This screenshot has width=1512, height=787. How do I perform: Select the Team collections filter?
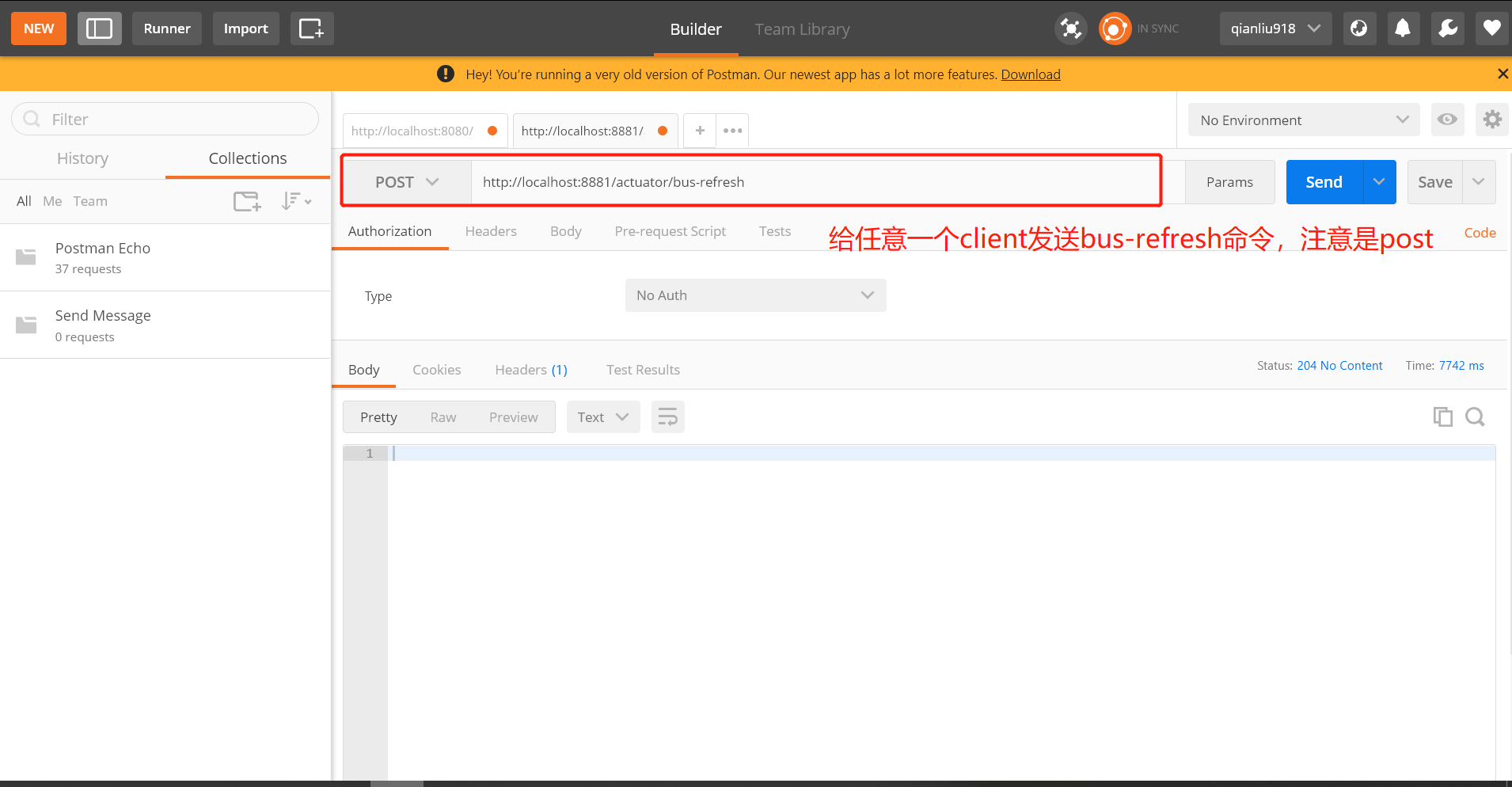tap(90, 201)
